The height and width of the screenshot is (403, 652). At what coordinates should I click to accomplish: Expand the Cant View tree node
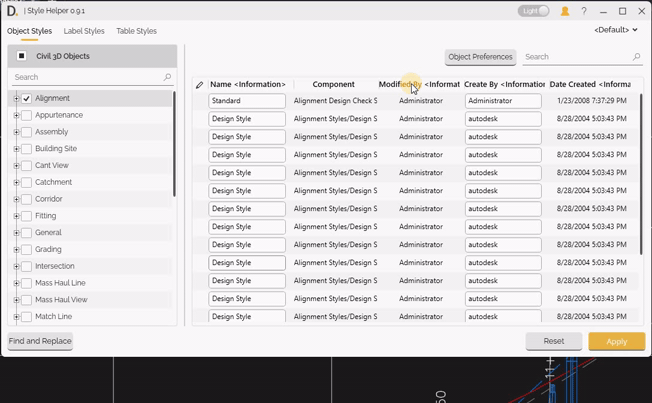16,166
